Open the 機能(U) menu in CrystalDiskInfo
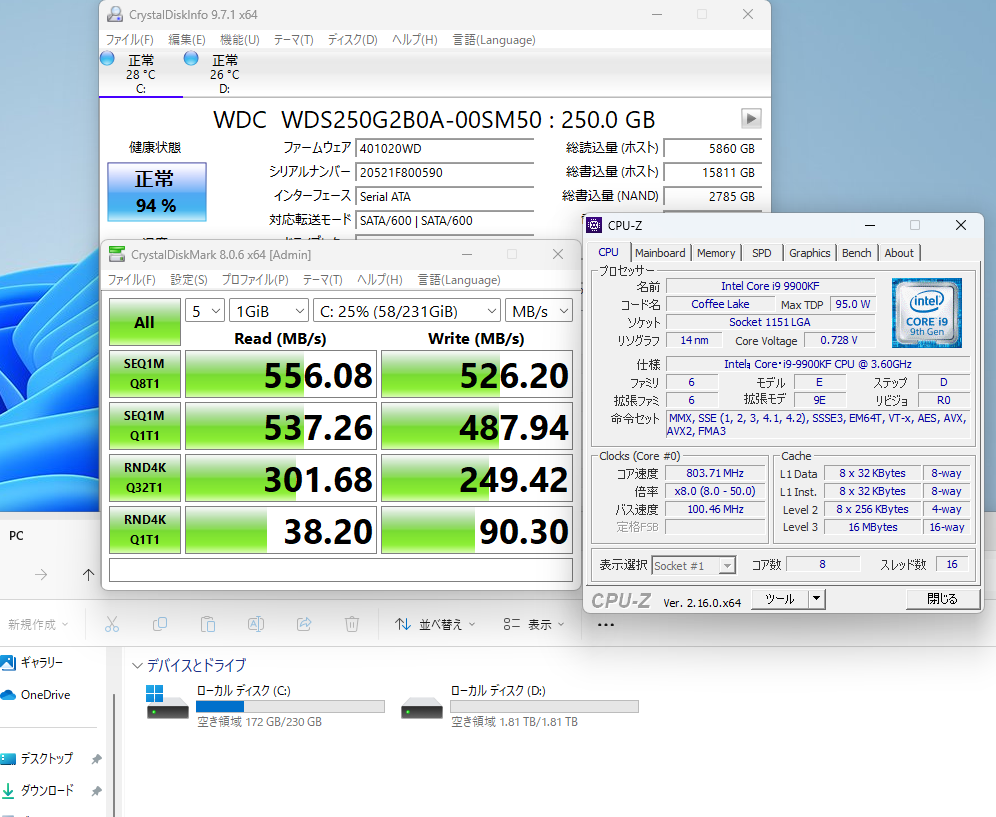 point(239,40)
